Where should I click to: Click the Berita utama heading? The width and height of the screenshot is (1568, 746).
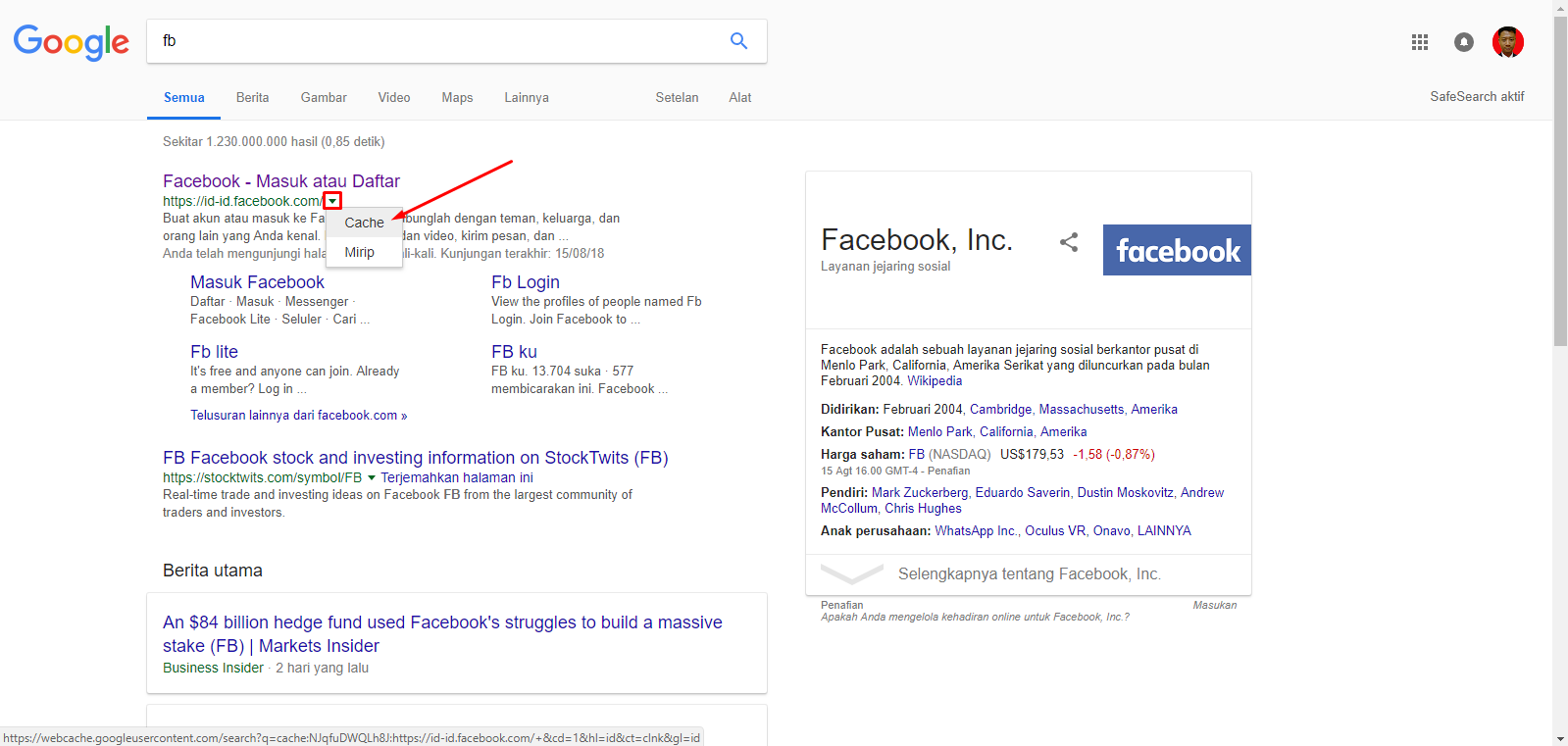(x=213, y=571)
